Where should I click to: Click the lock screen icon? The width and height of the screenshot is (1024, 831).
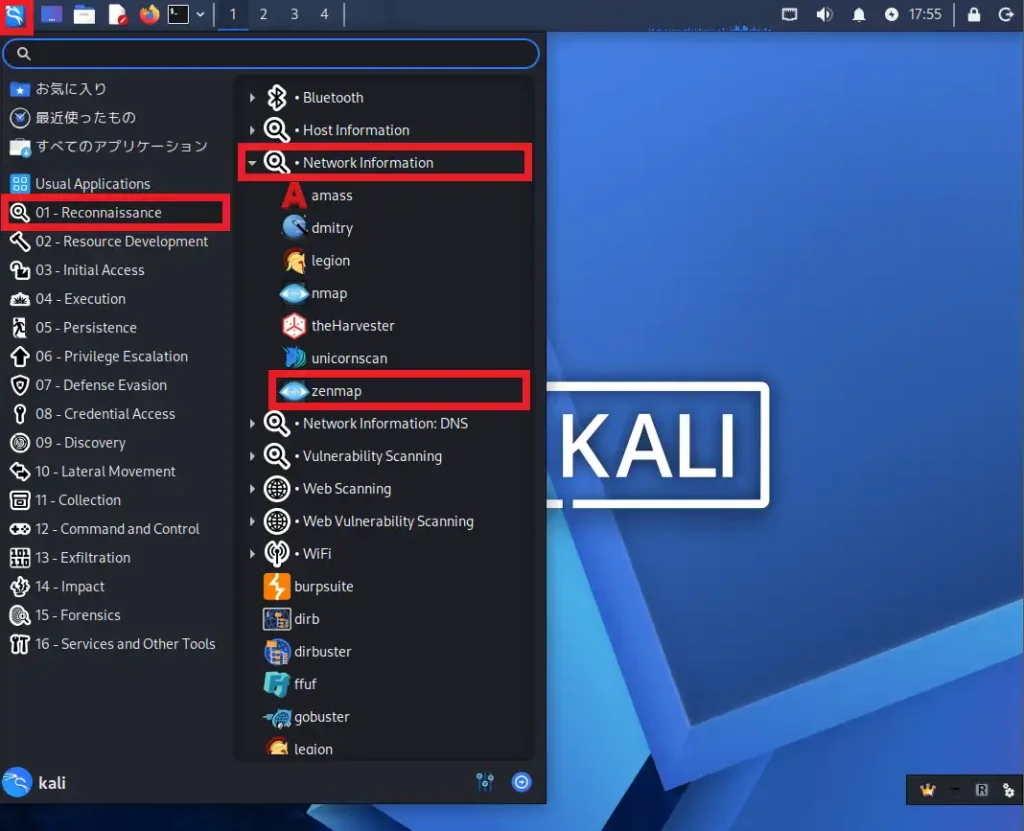pyautogui.click(x=974, y=14)
